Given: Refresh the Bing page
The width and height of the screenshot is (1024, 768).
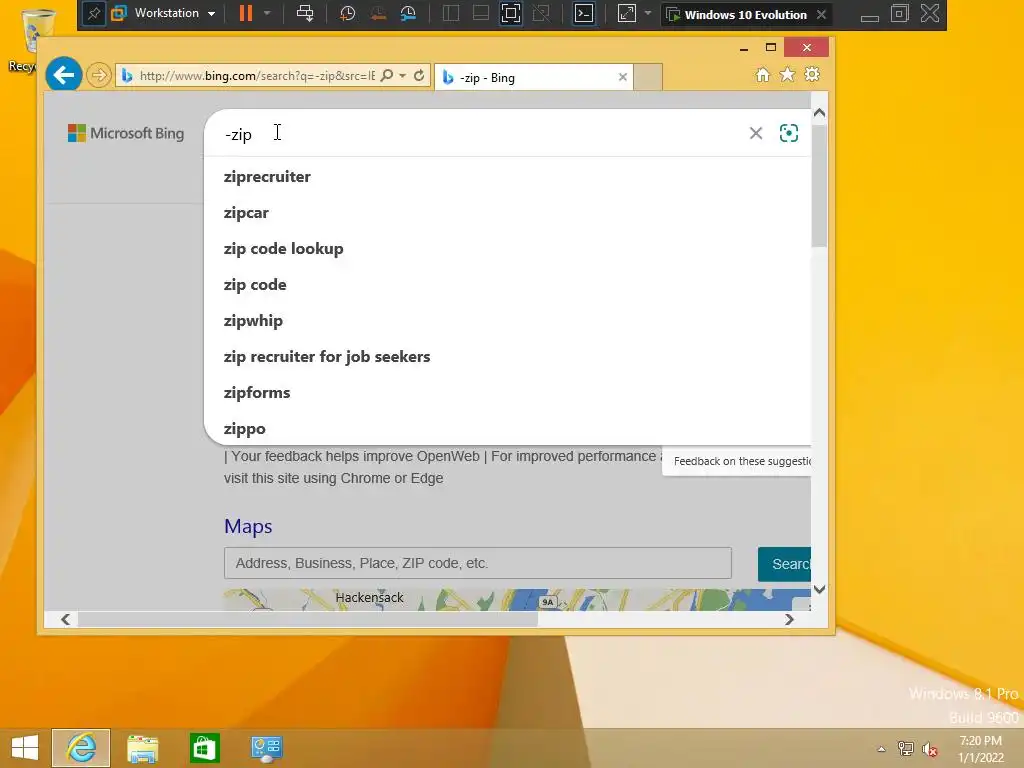Looking at the screenshot, I should tap(419, 75).
